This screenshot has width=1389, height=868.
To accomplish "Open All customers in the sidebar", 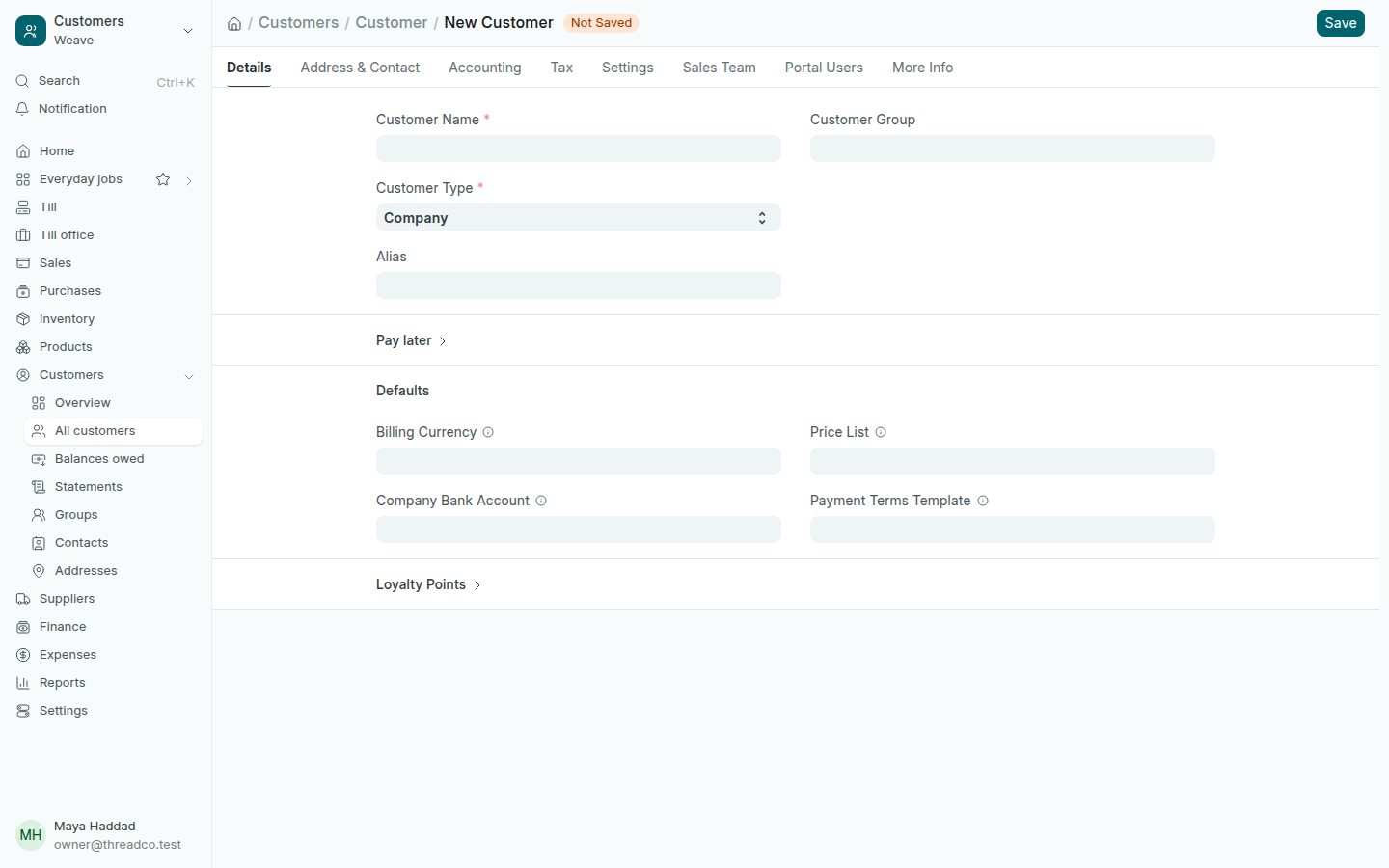I will pyautogui.click(x=113, y=431).
